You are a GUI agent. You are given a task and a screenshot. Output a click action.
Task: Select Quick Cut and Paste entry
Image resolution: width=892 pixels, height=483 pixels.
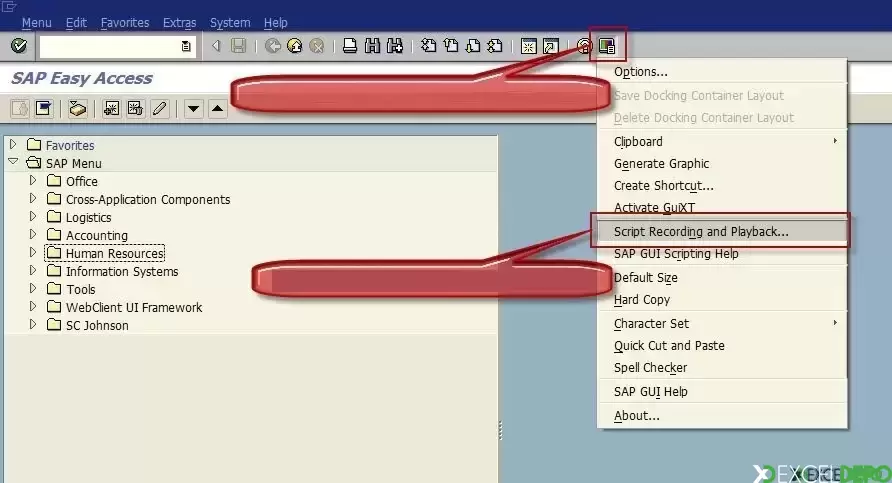(722, 345)
